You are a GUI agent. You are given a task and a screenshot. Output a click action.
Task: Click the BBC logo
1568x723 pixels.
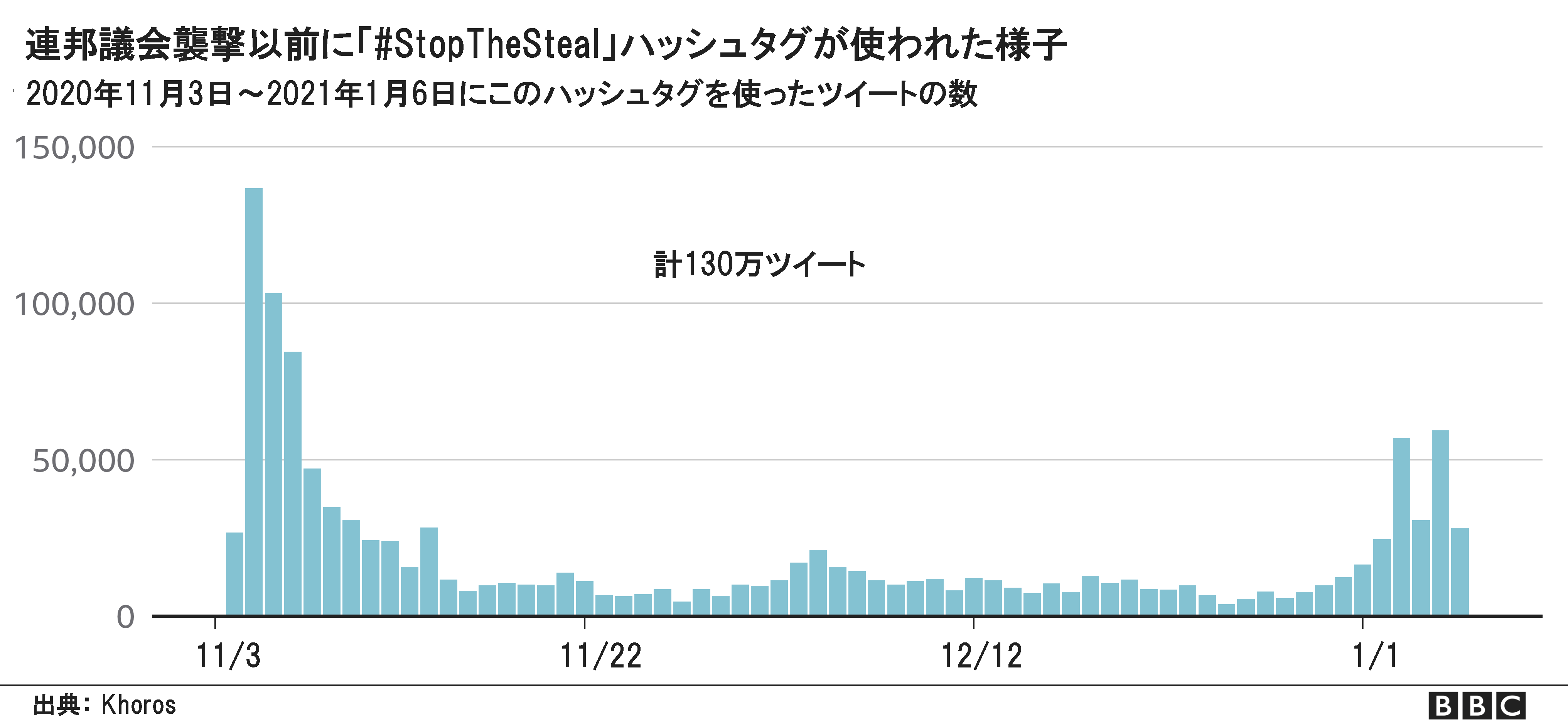(x=1477, y=706)
